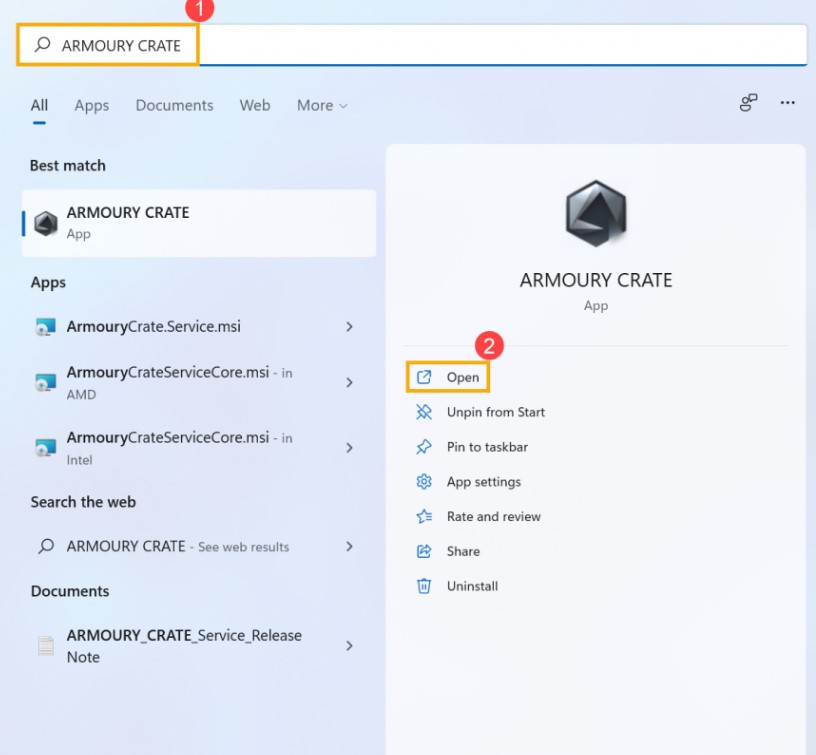
Task: Open App settings
Action: (468, 482)
